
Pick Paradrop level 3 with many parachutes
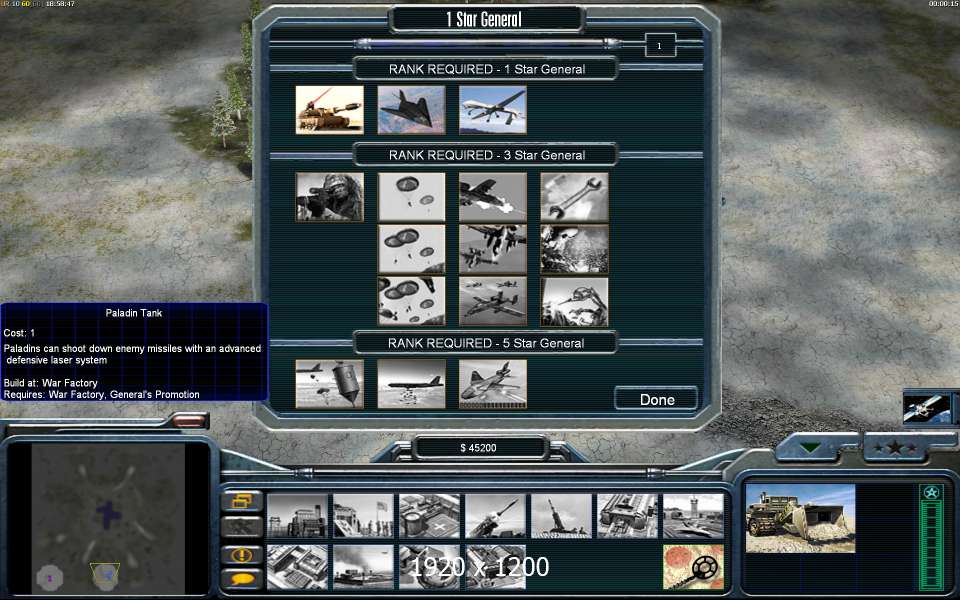tap(411, 301)
